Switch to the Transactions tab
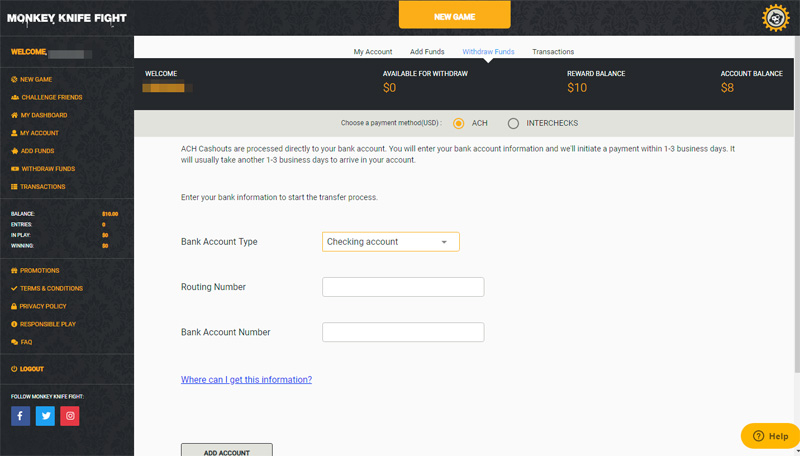This screenshot has width=800, height=456. point(553,52)
